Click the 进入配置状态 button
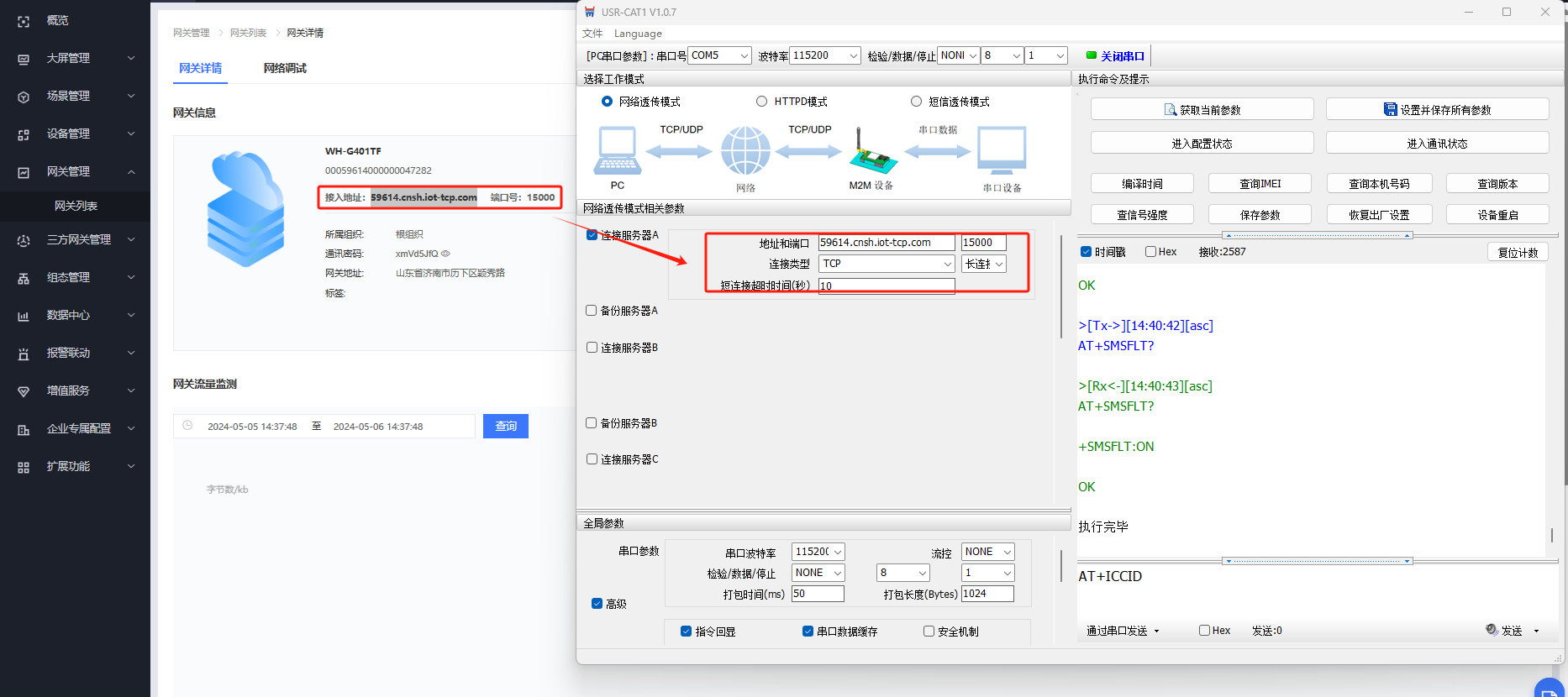The image size is (1568, 697). pos(1202,144)
